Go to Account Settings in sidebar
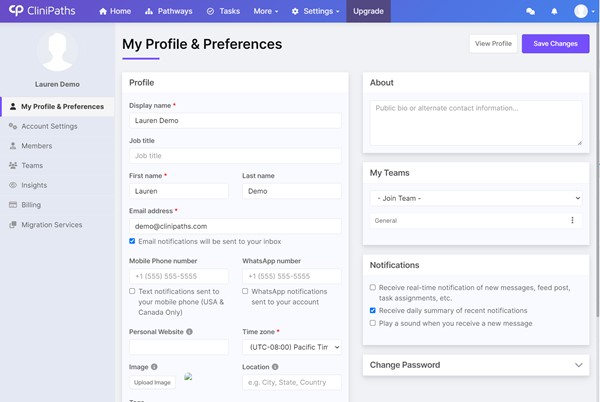The image size is (600, 402). pos(49,126)
